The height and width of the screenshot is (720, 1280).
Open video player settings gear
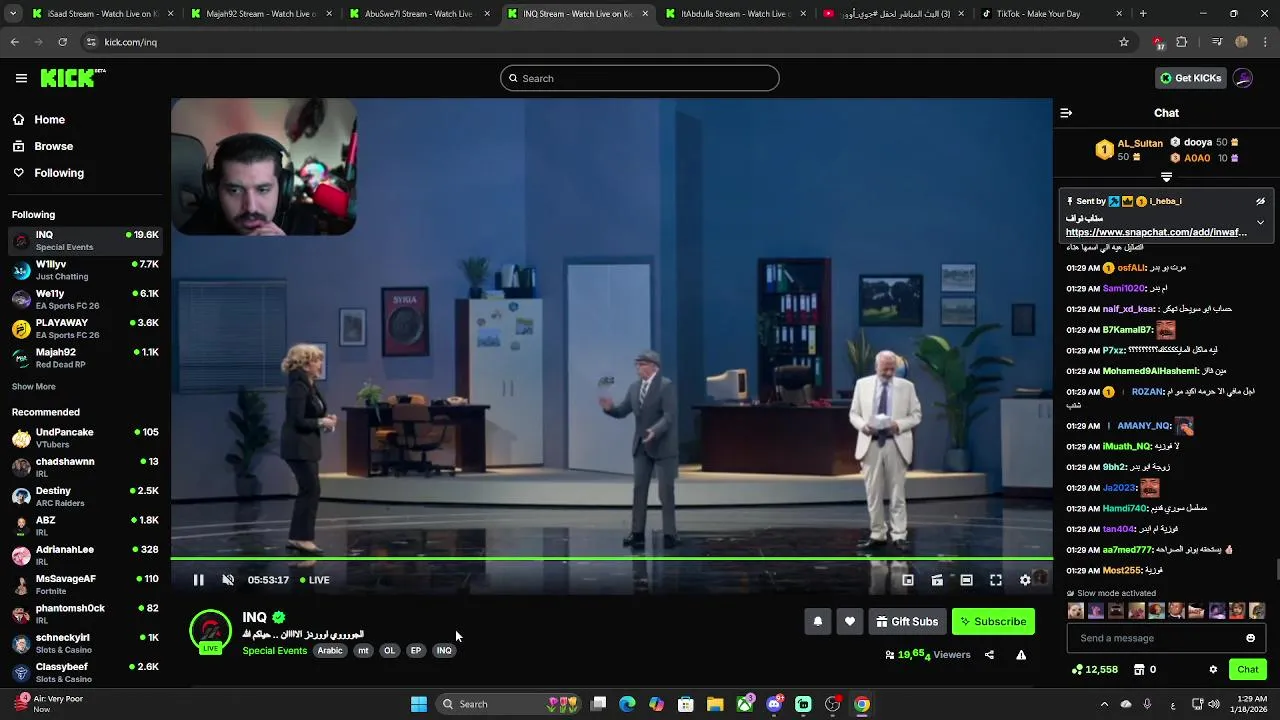point(1025,580)
